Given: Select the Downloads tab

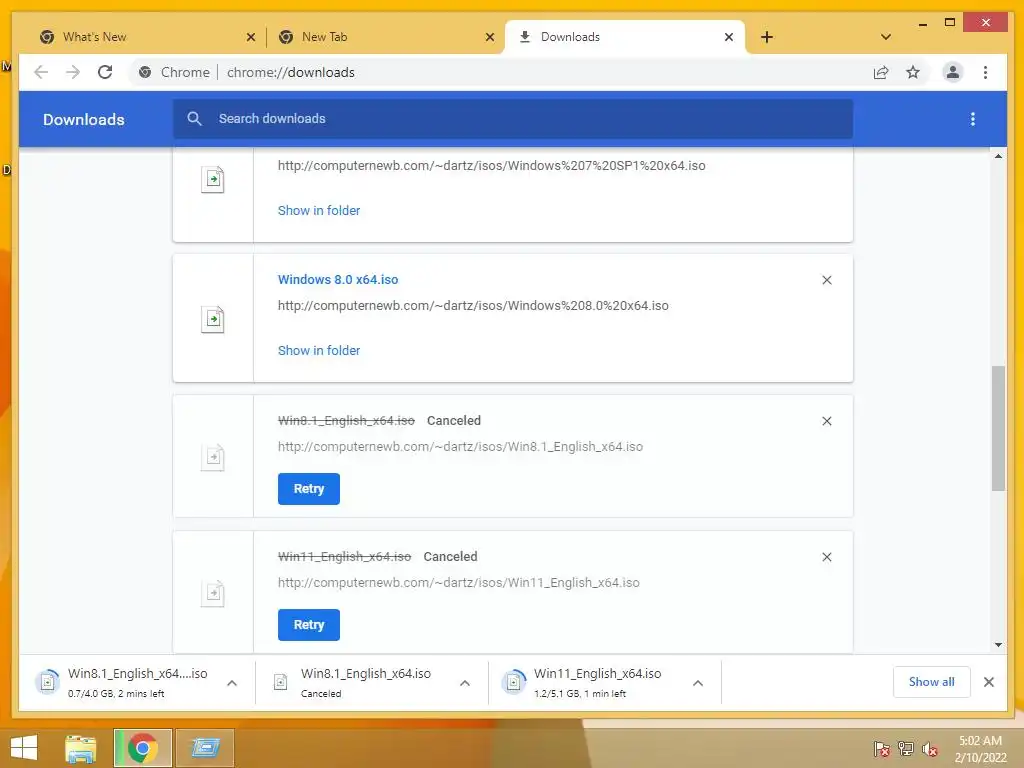Looking at the screenshot, I should point(625,37).
